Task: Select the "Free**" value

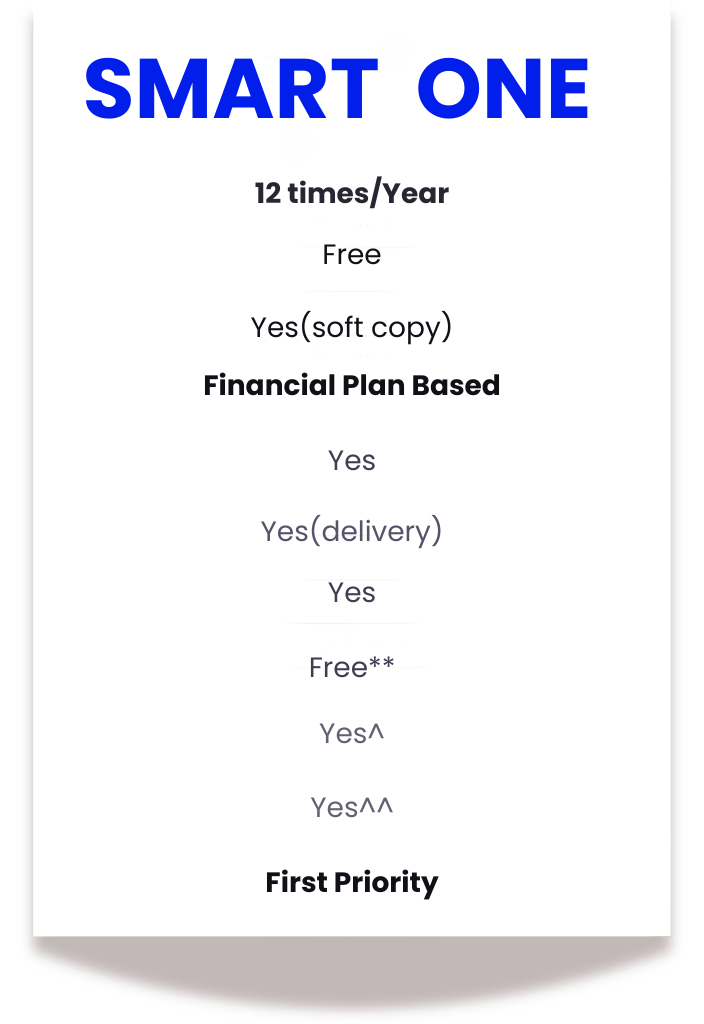Action: click(x=352, y=667)
